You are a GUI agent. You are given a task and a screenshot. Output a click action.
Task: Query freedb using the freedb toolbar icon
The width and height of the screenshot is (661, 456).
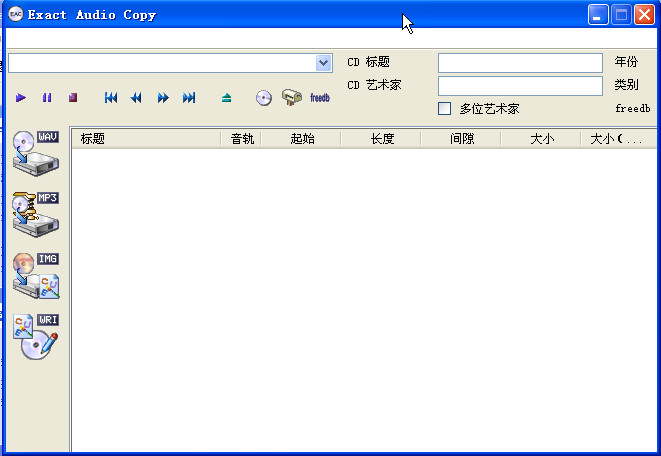pyautogui.click(x=320, y=98)
